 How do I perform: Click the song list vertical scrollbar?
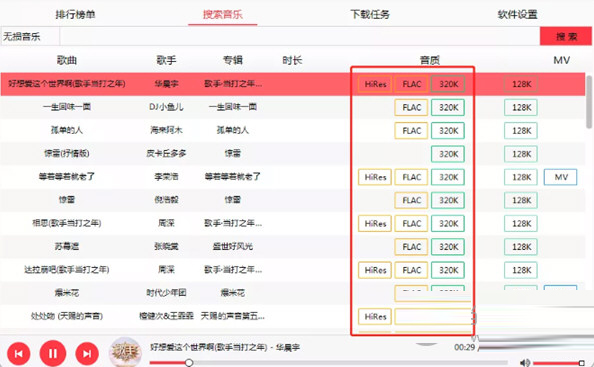[x=589, y=102]
